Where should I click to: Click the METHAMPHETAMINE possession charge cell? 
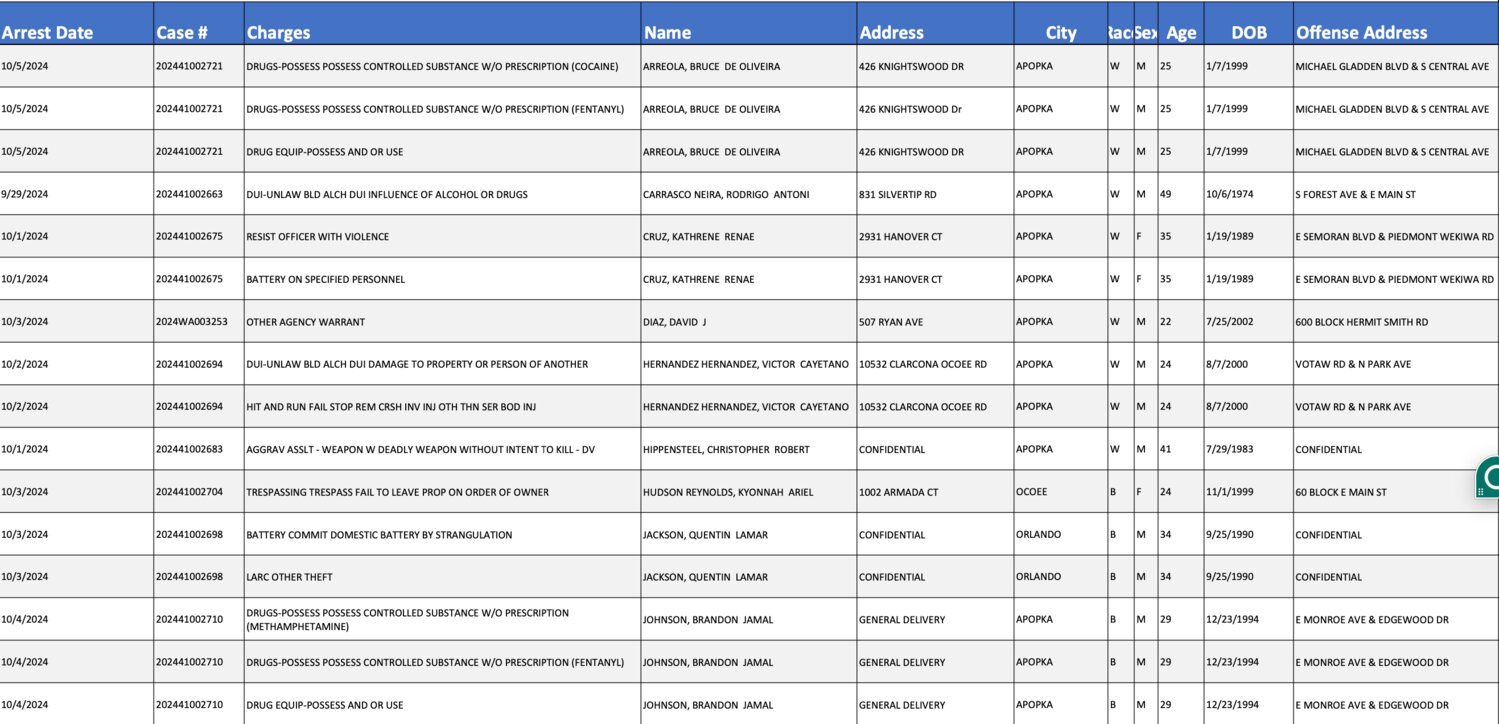[x=442, y=619]
